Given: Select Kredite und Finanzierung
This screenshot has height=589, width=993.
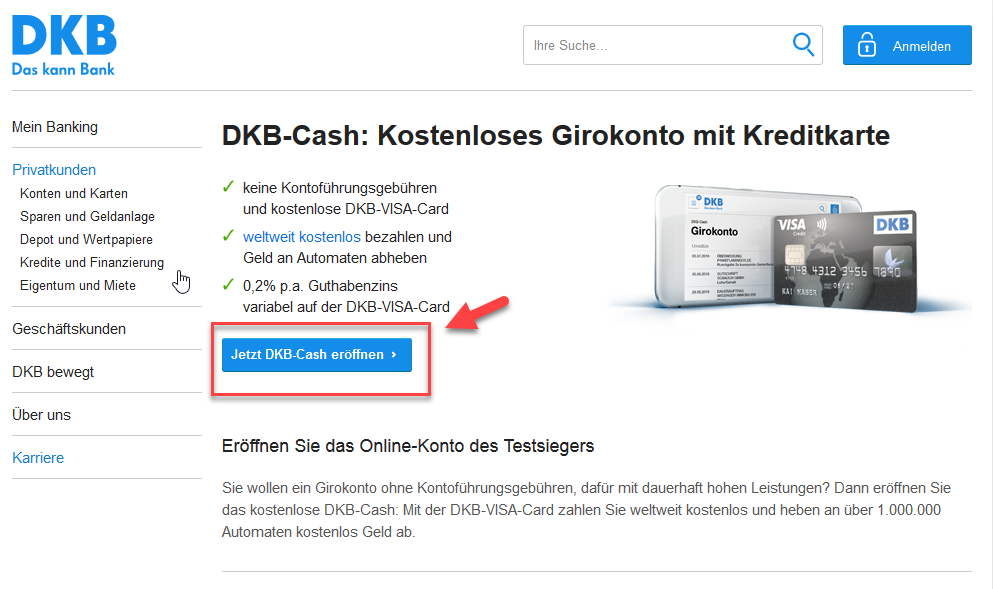Looking at the screenshot, I should [92, 262].
